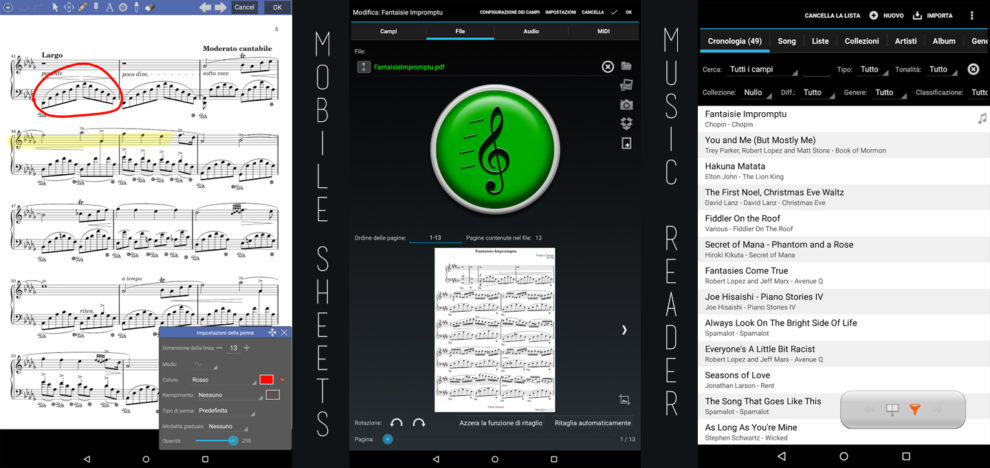The height and width of the screenshot is (468, 990).
Task: Confirm song edits with checkmark OK
Action: (621, 12)
